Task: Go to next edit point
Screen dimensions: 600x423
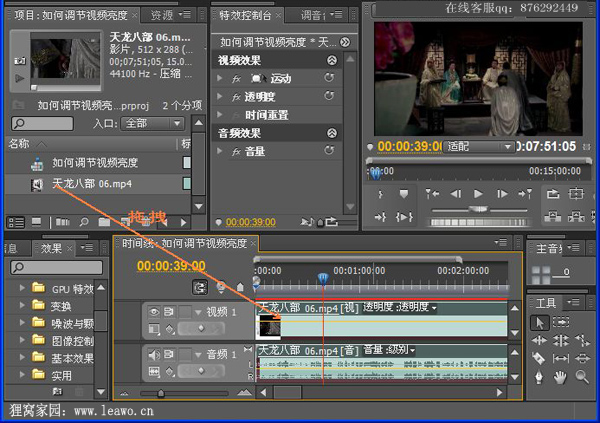Action: click(525, 194)
